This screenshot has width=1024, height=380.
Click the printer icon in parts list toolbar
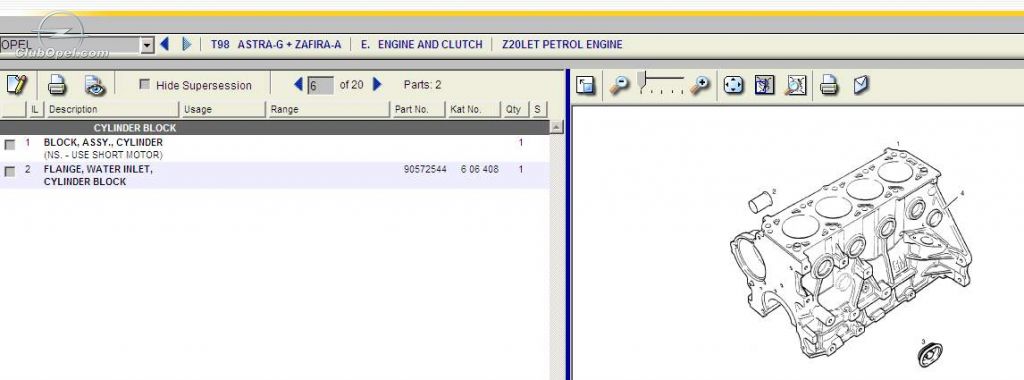[57, 85]
